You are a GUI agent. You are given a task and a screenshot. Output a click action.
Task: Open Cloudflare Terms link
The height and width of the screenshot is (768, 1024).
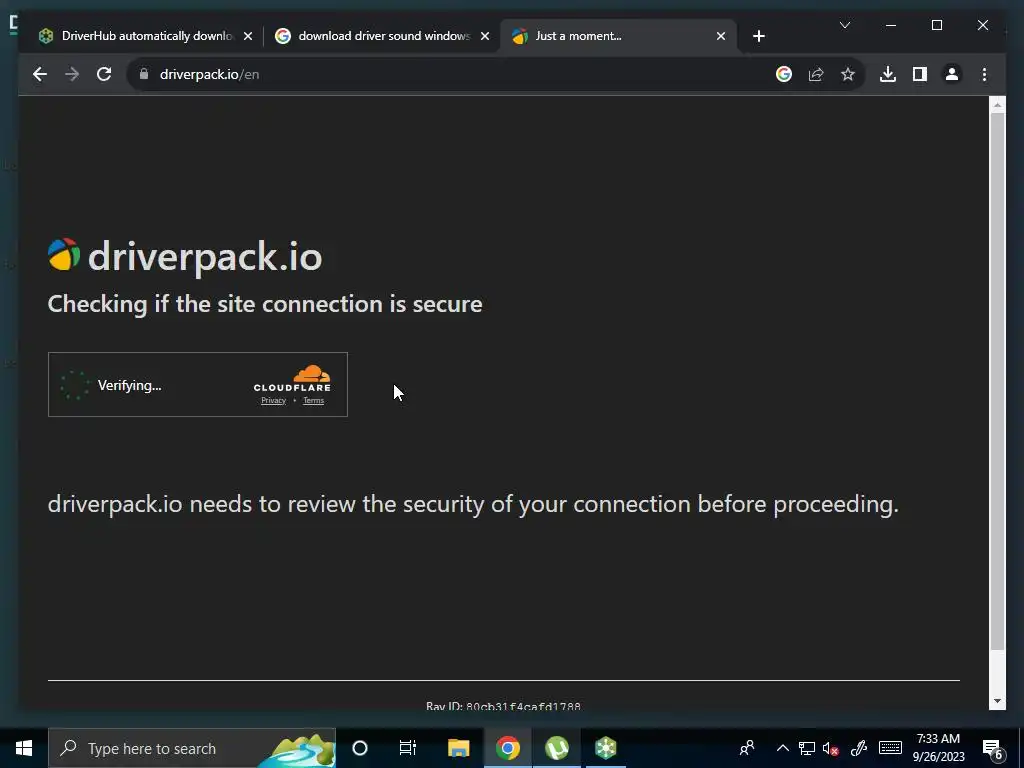point(313,400)
